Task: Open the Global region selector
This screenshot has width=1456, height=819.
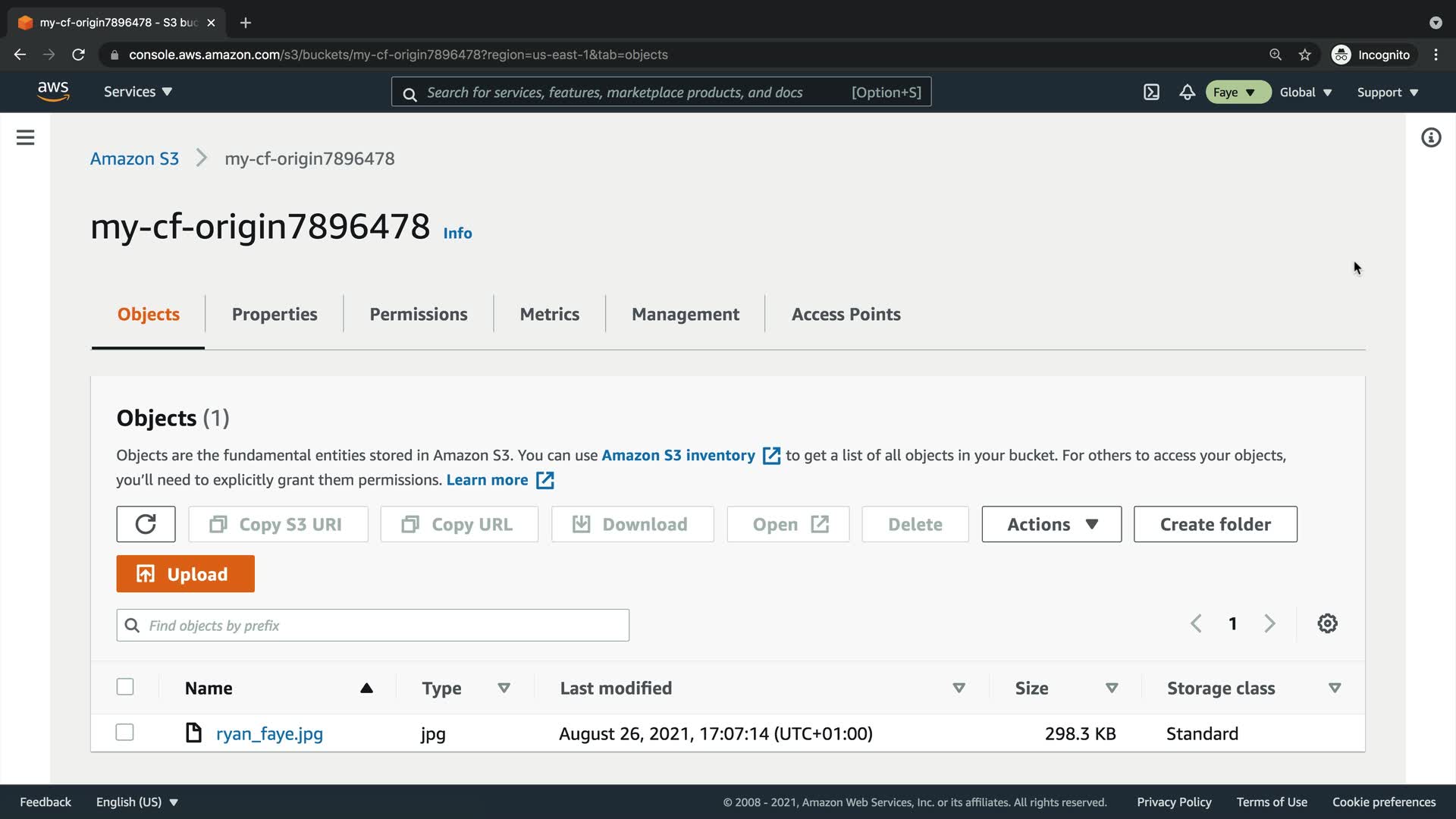Action: [x=1305, y=92]
